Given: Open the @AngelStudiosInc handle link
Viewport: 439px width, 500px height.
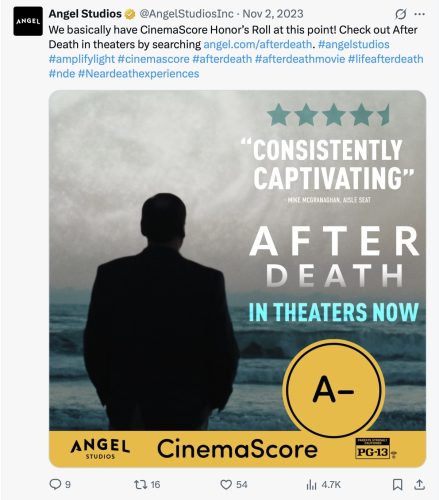Looking at the screenshot, I should coord(186,14).
